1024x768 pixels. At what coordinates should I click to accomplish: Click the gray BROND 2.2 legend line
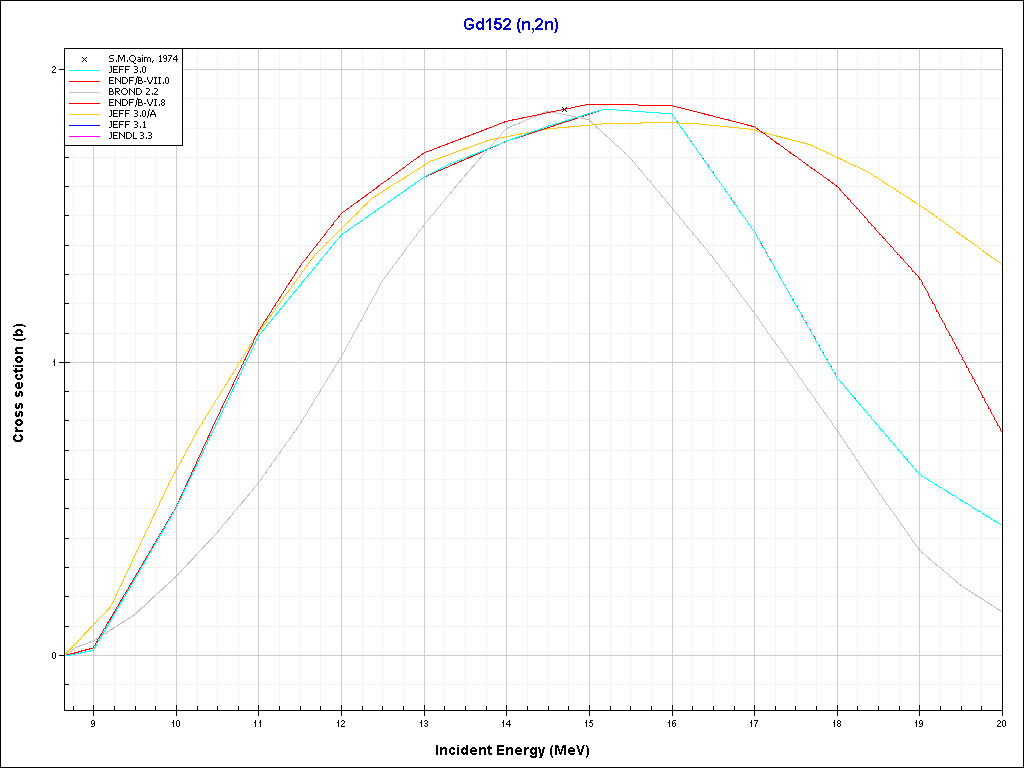pyautogui.click(x=85, y=91)
